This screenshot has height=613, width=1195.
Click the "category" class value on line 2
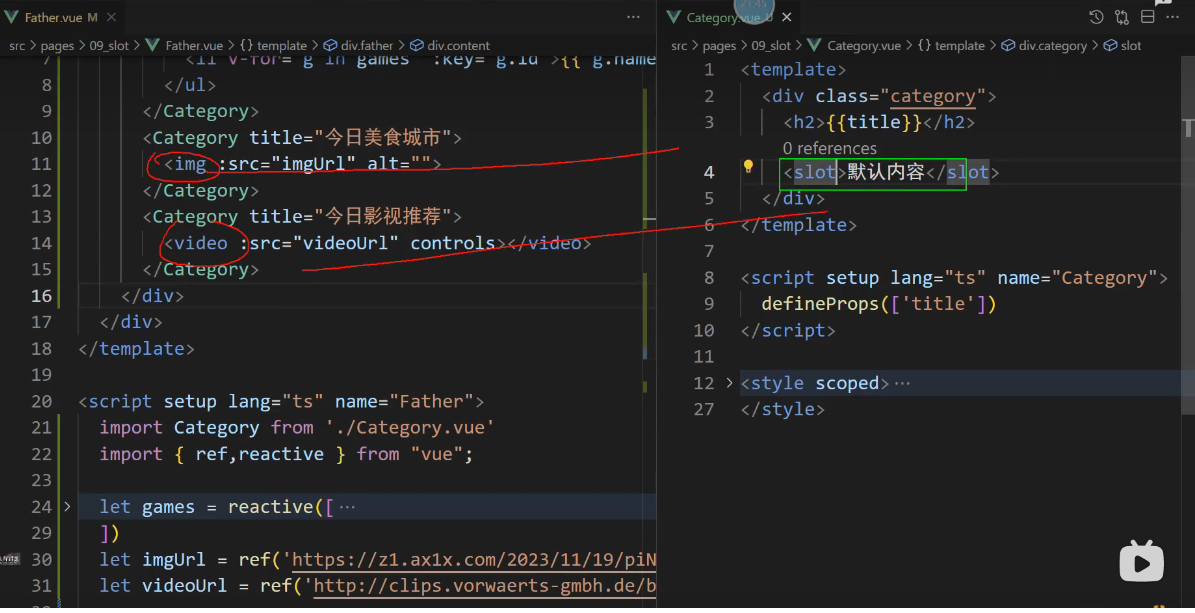[933, 96]
